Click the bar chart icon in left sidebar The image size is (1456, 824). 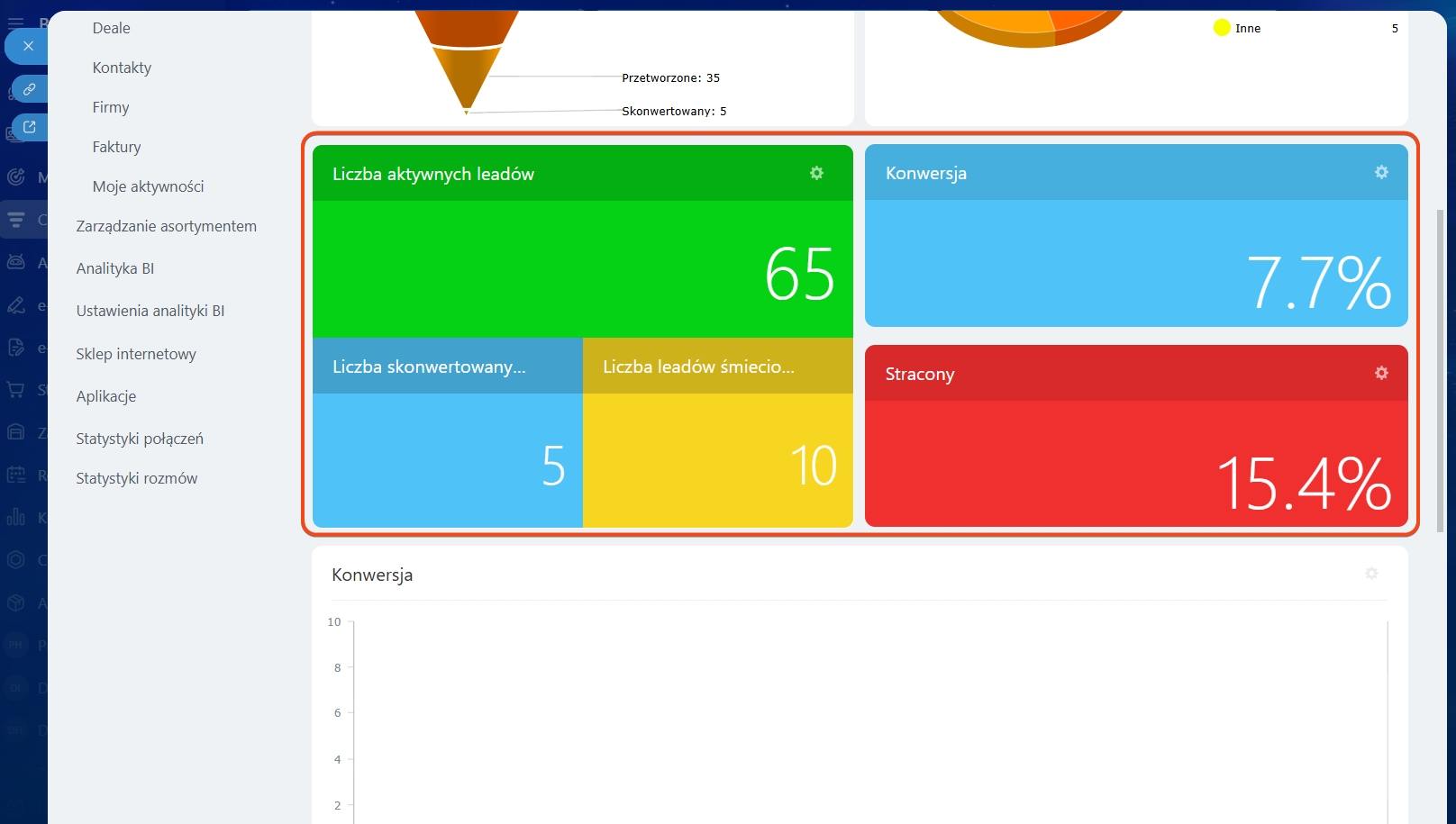point(15,517)
